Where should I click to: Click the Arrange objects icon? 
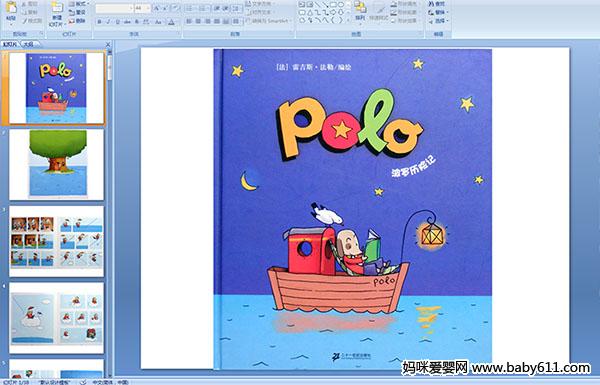[359, 11]
